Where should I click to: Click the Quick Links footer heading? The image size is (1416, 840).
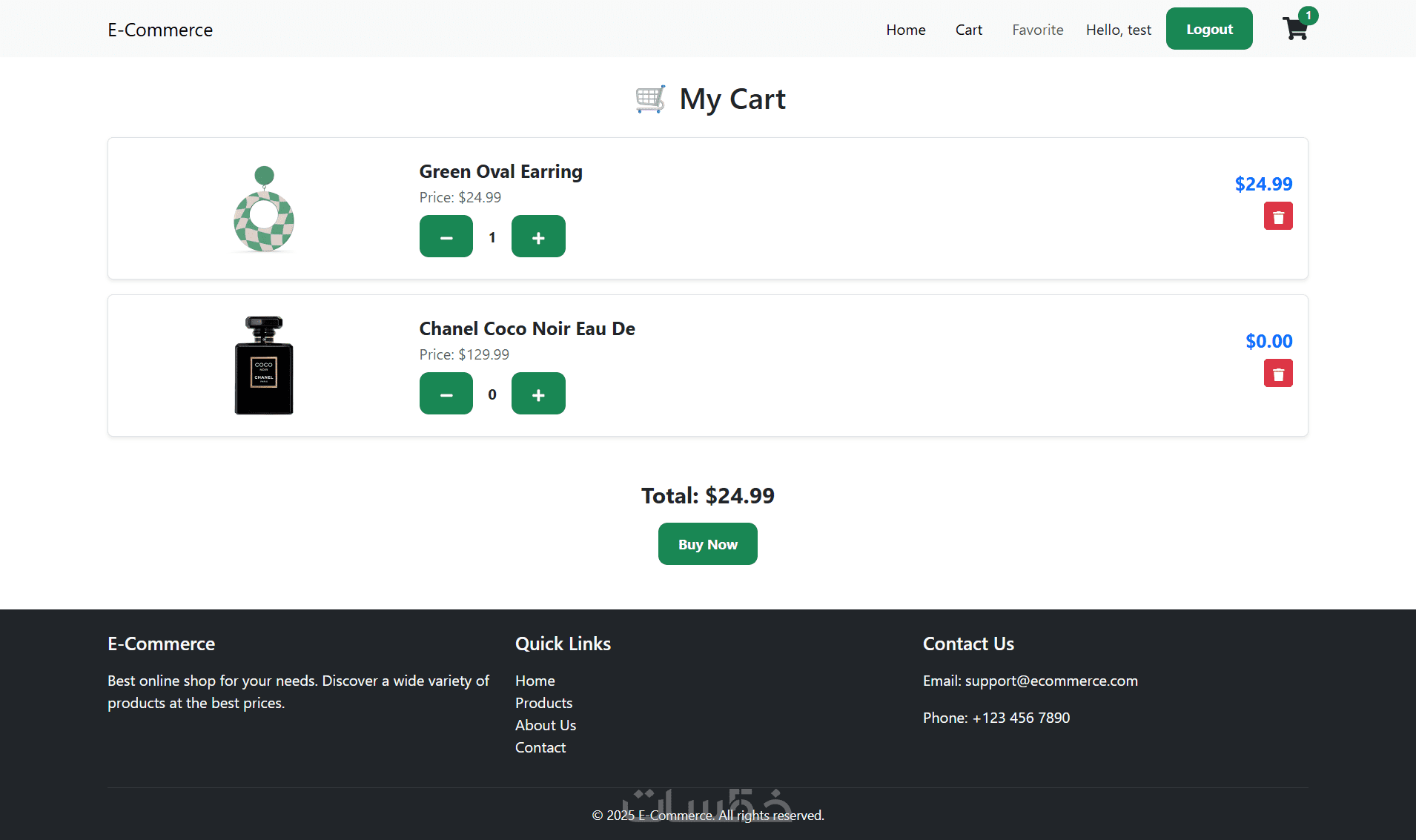click(x=563, y=644)
